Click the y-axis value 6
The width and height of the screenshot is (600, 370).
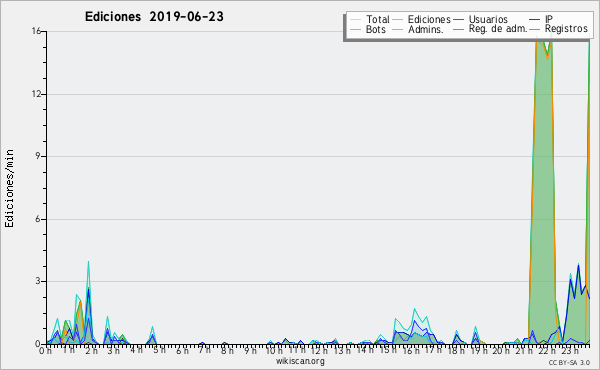pyautogui.click(x=38, y=219)
